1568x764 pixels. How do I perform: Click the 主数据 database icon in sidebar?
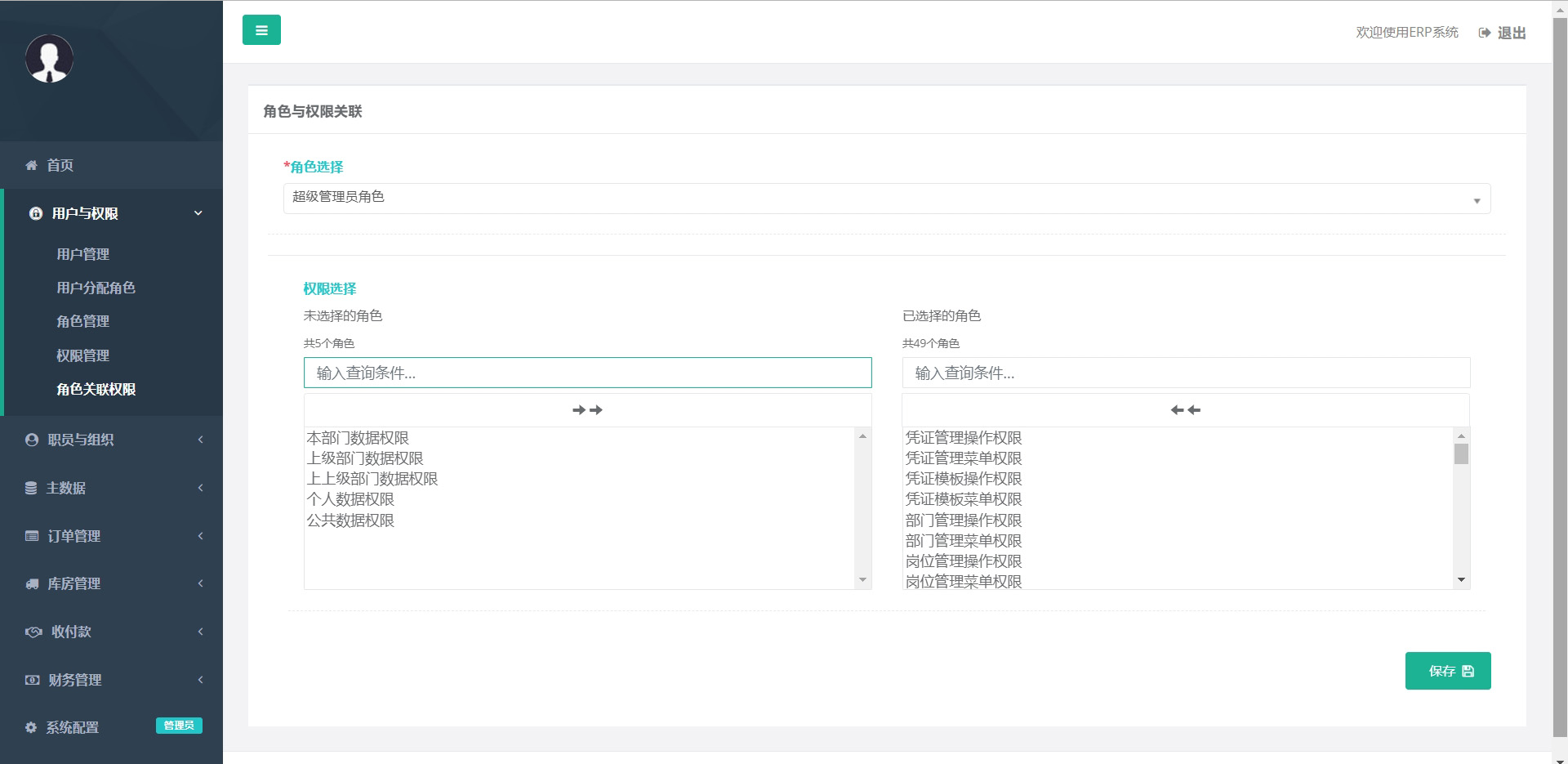pos(31,488)
